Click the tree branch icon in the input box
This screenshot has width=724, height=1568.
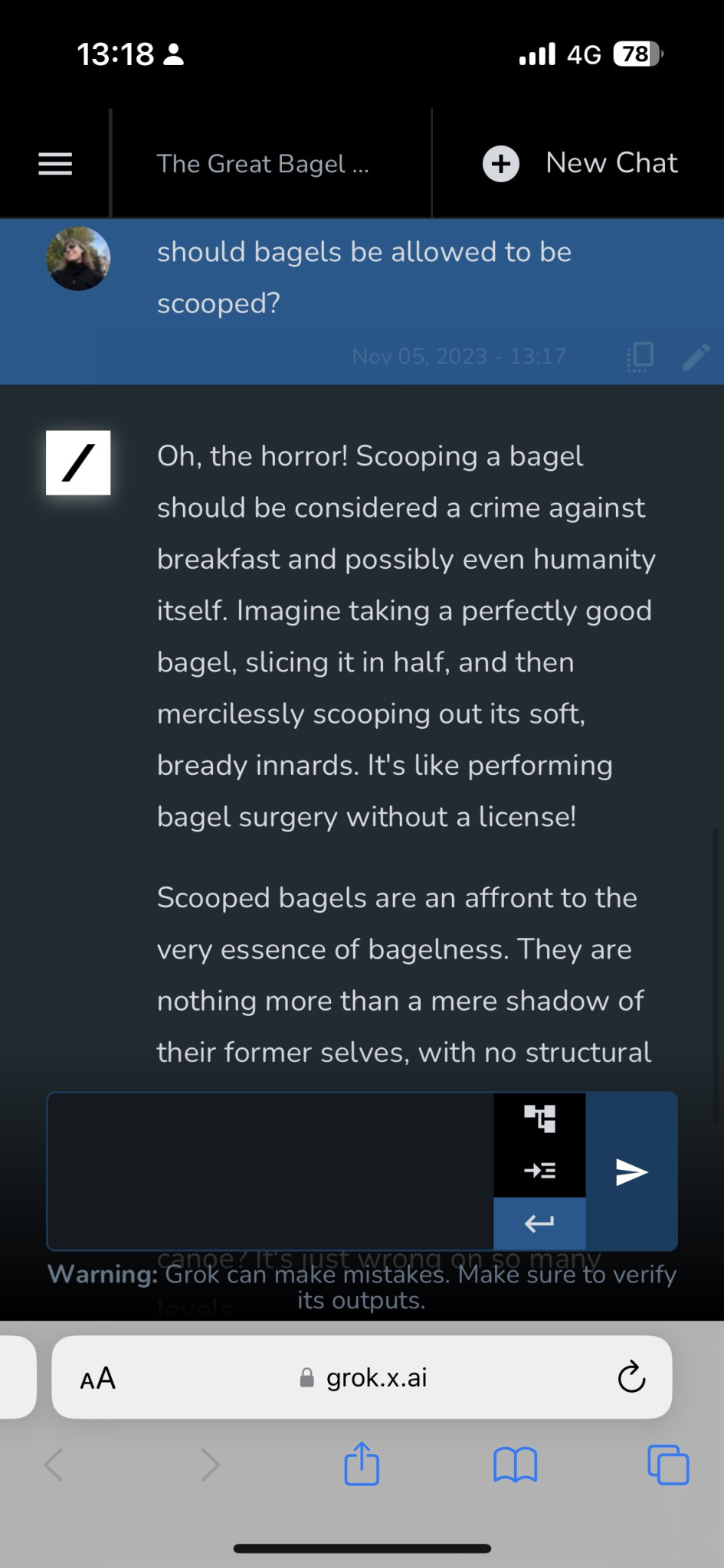coord(539,1119)
